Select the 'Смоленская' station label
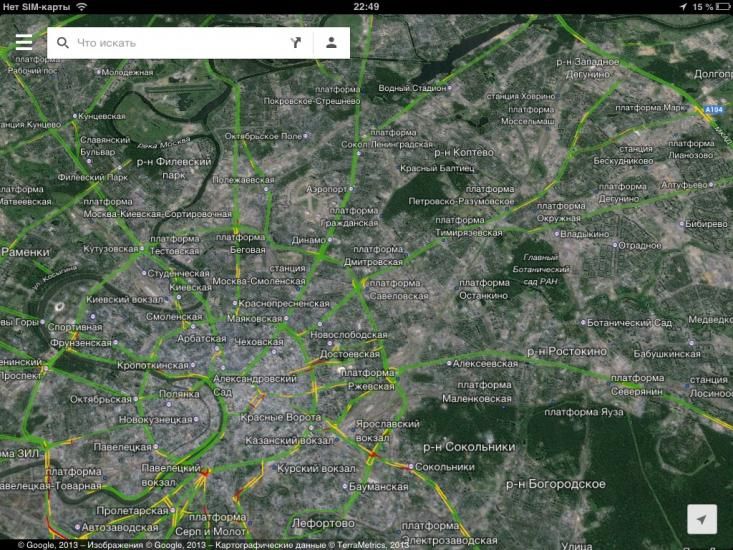The height and width of the screenshot is (550, 733). click(174, 316)
